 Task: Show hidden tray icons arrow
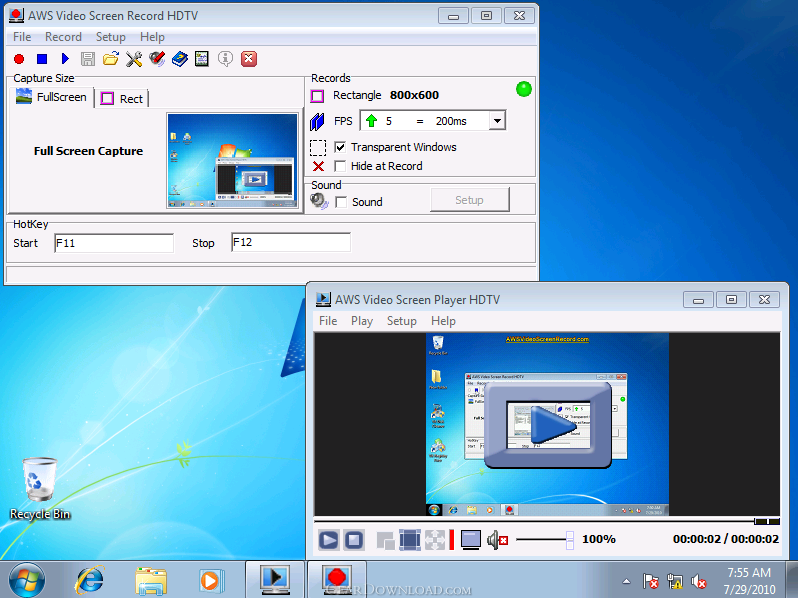point(626,581)
